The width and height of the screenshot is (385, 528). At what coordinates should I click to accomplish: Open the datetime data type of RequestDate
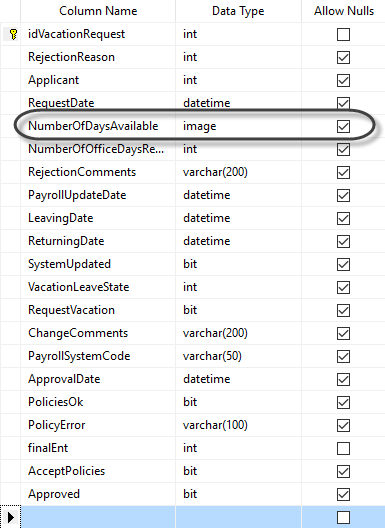pyautogui.click(x=238, y=103)
